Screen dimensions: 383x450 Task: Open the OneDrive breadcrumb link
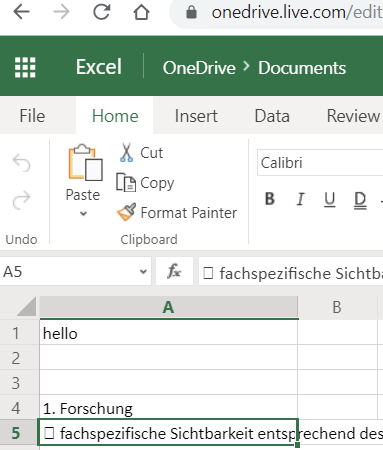coord(199,68)
